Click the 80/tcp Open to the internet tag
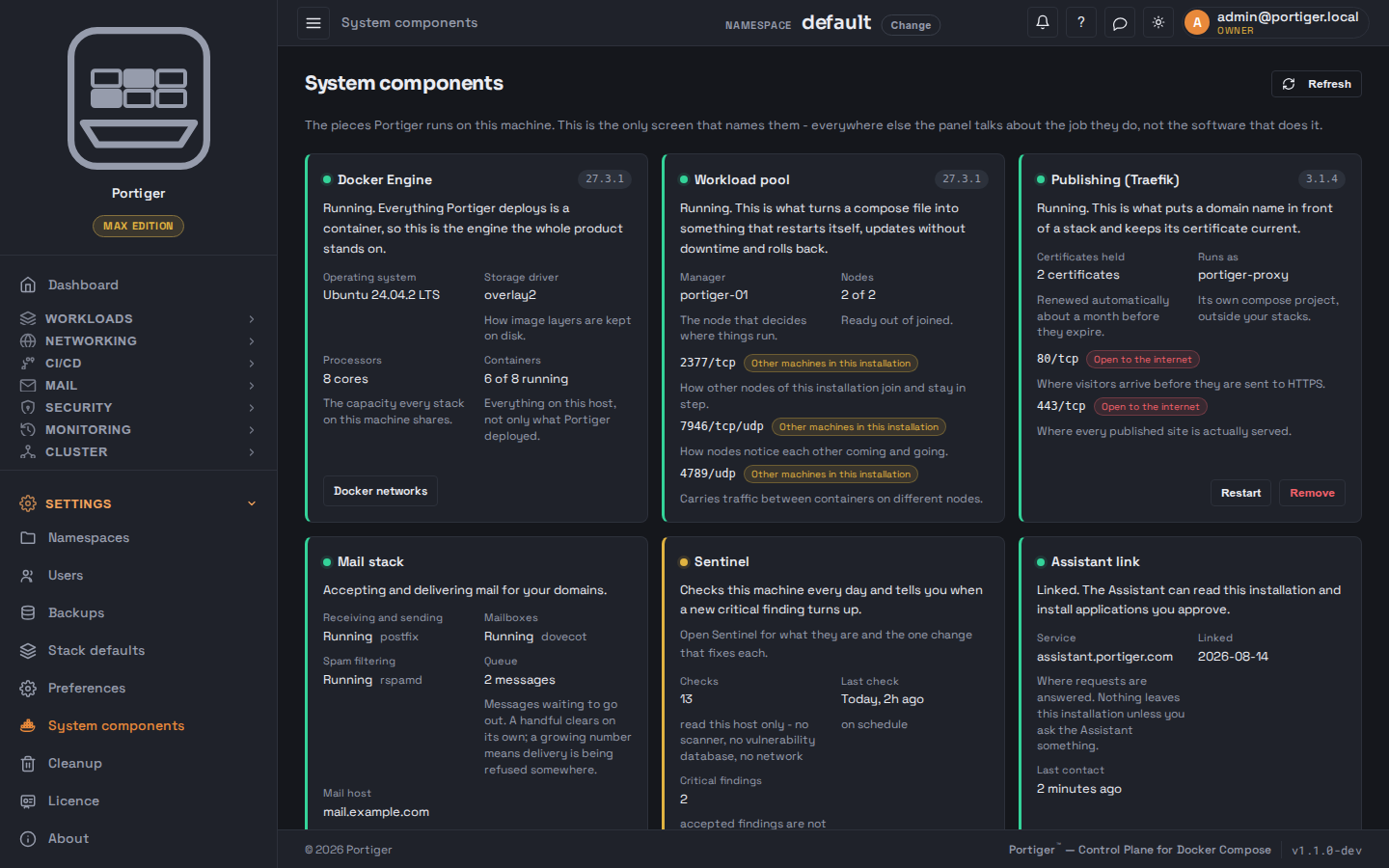 pos(1143,360)
